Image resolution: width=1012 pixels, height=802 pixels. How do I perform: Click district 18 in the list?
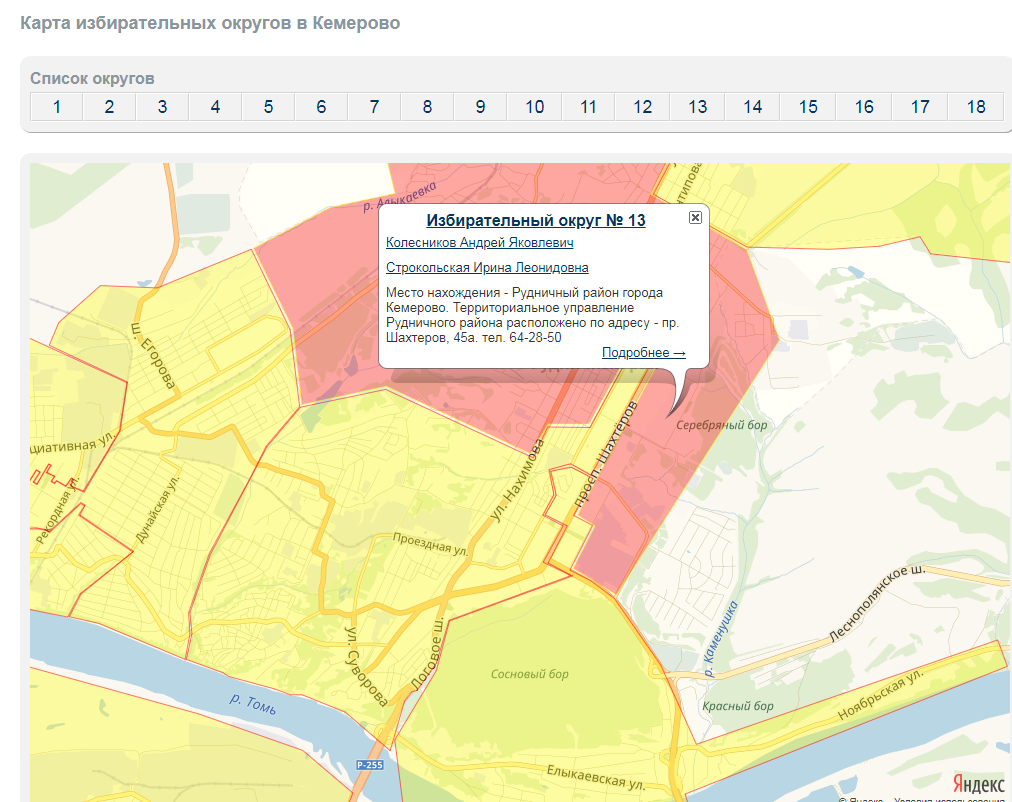coord(976,107)
